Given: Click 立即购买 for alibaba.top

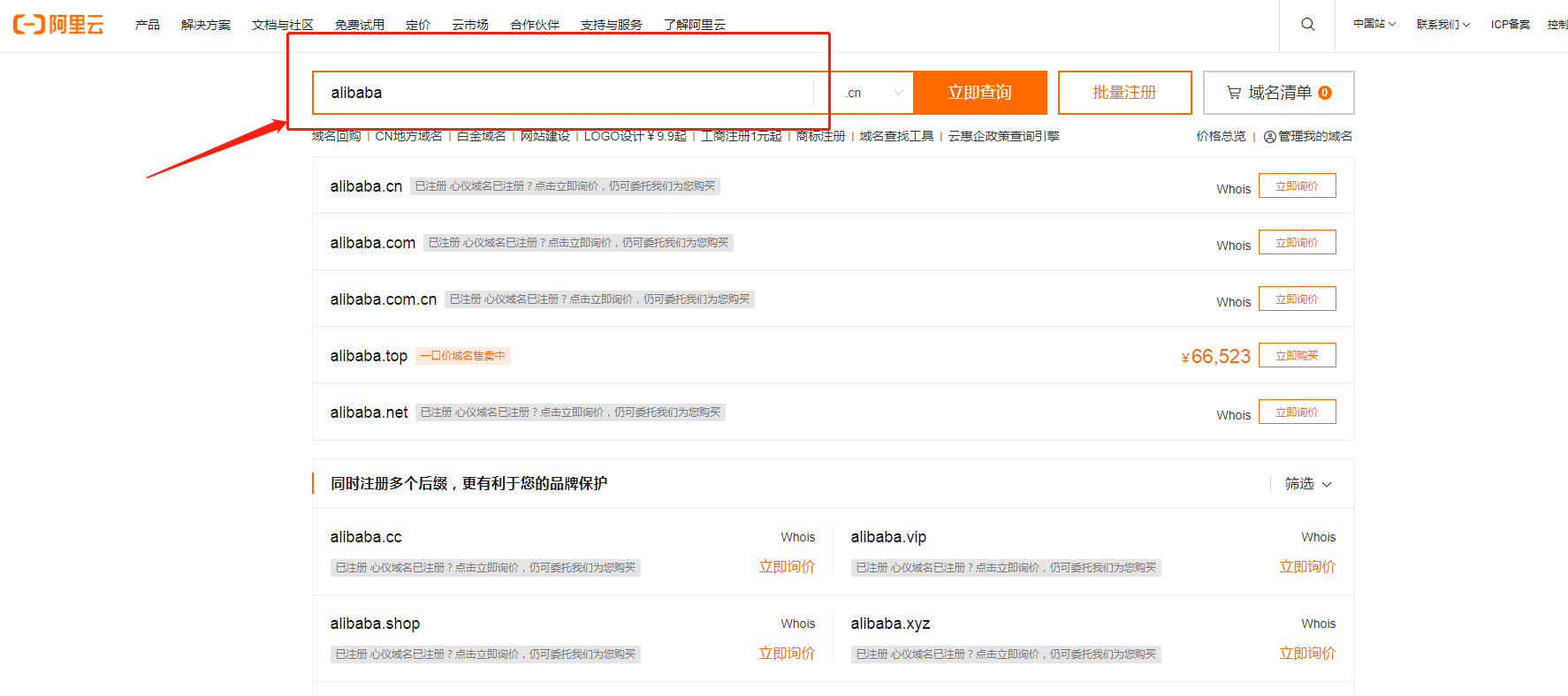Looking at the screenshot, I should click(x=1298, y=355).
